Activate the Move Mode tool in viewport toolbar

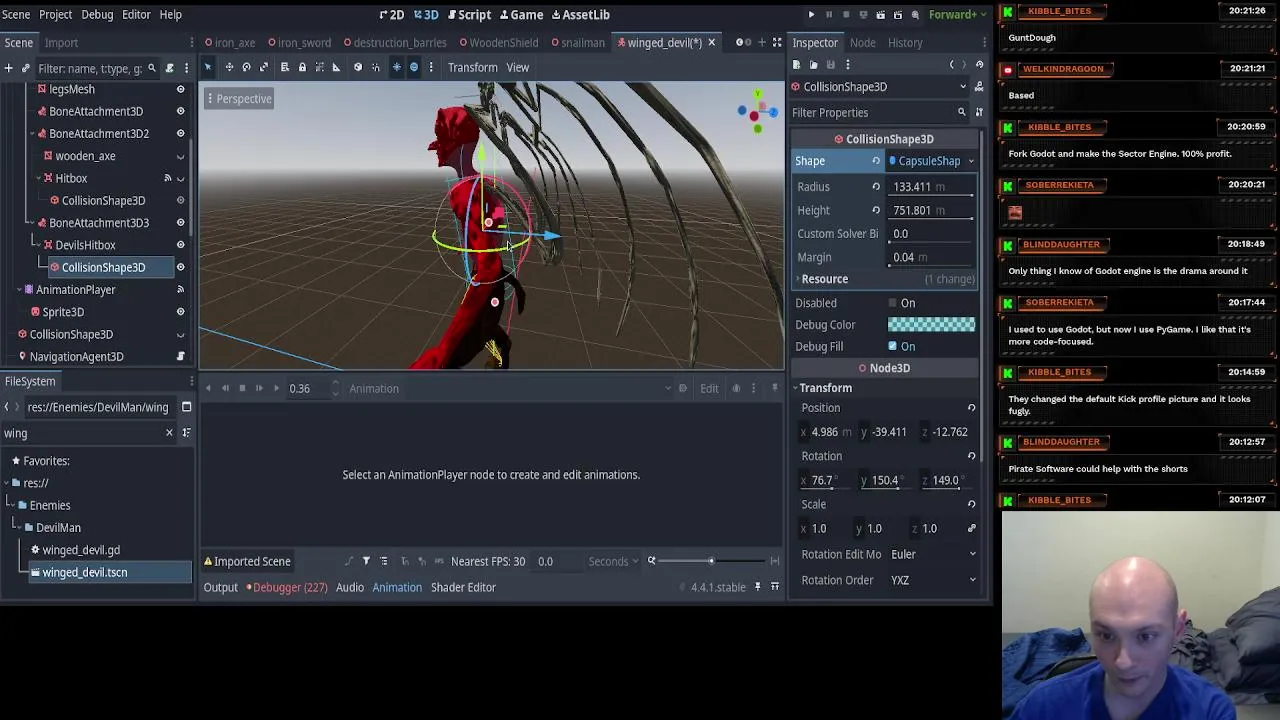point(229,67)
